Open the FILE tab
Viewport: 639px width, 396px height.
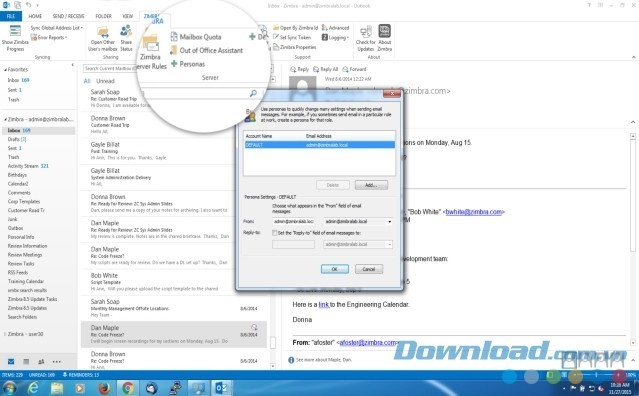click(11, 16)
